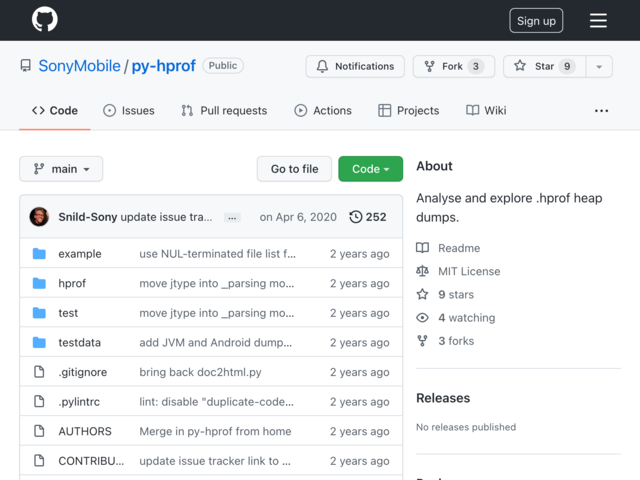Image resolution: width=640 pixels, height=480 pixels.
Task: Switch to the Actions tab
Action: click(x=323, y=111)
